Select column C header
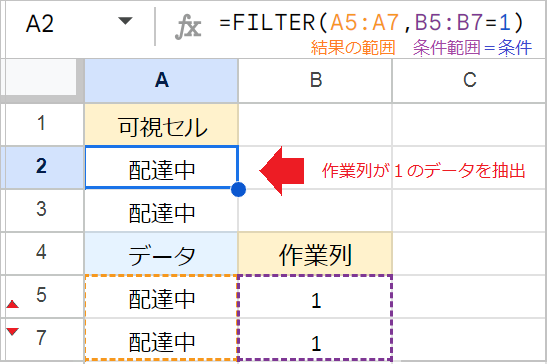Screen dimensions: 549x364 470,80
